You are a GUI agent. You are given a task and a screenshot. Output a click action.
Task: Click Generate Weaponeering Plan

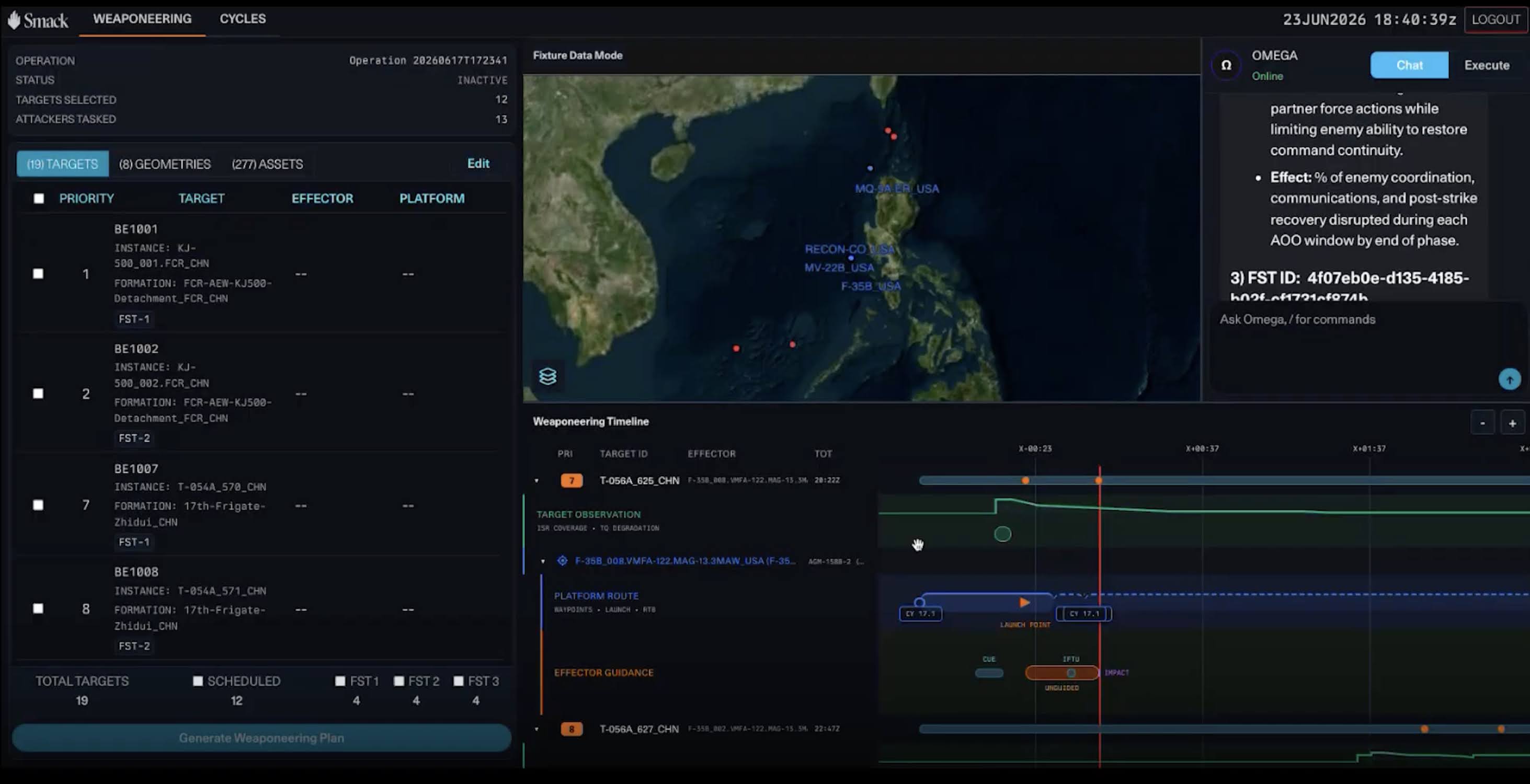point(261,737)
